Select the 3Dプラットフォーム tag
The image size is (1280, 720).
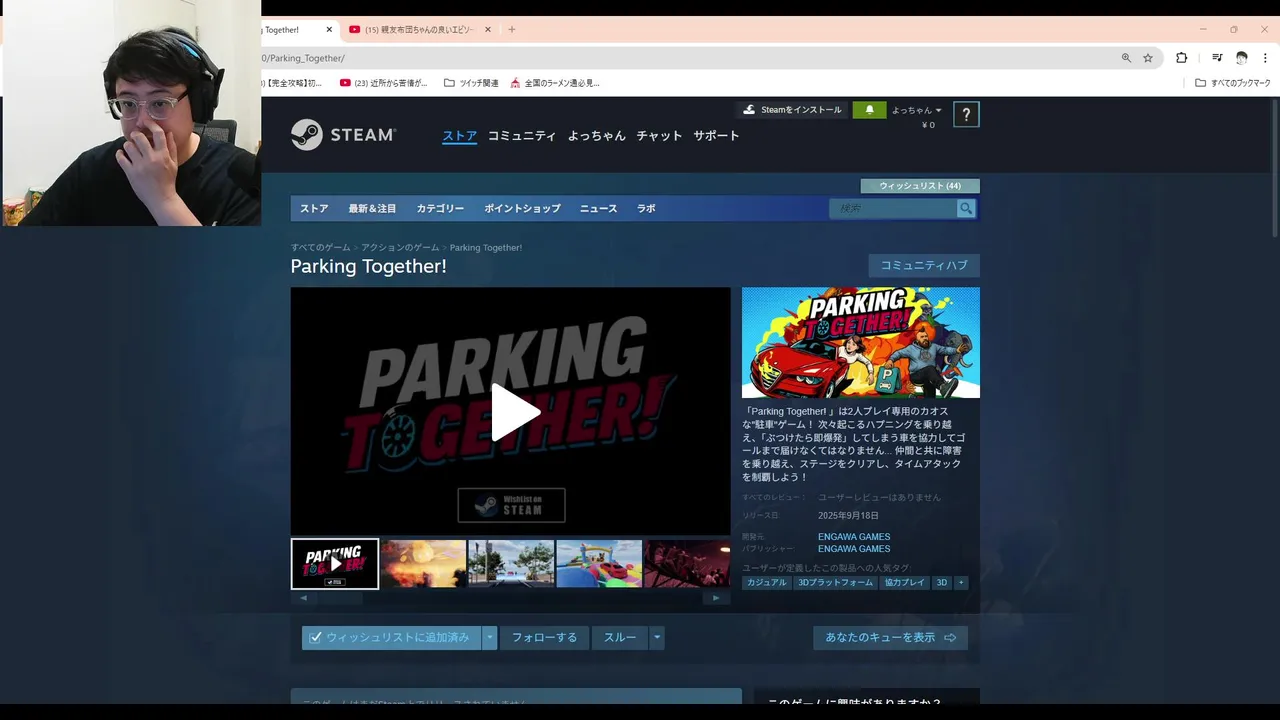click(x=835, y=583)
